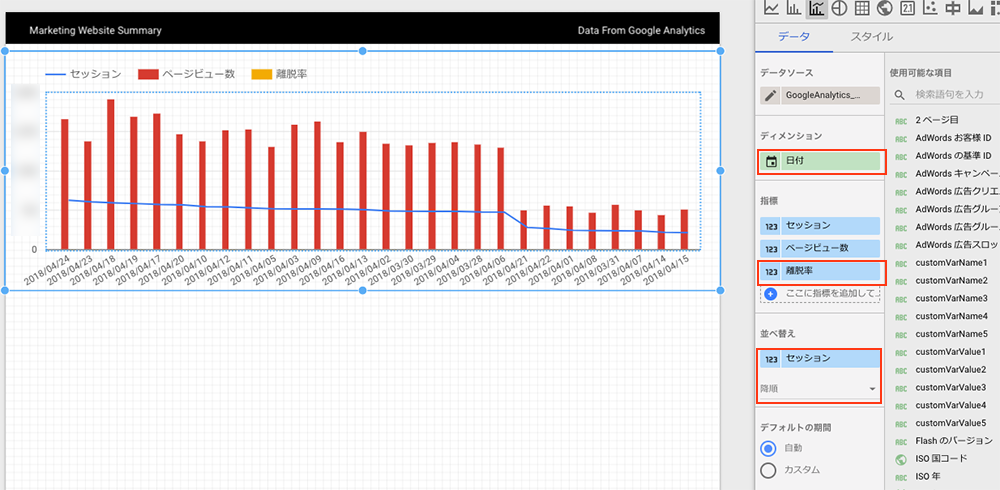Click the Marketing Website Summary header text
Screen dimensions: 1000x490
coord(95,31)
